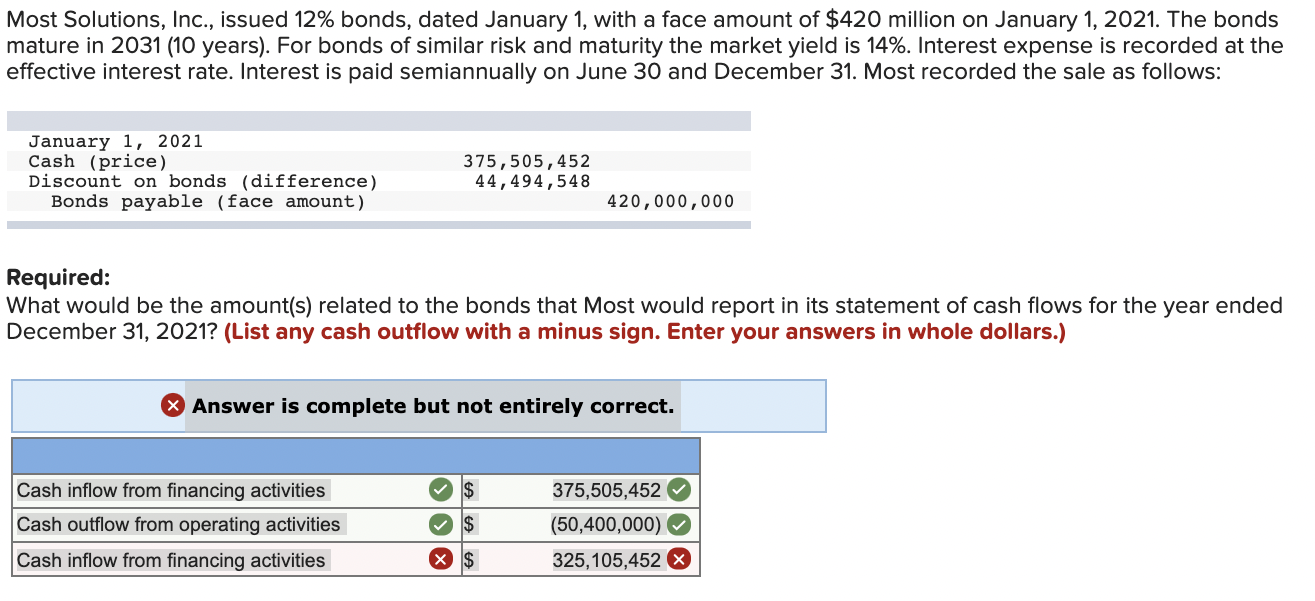
Task: Click red X icon beside the third row label
Action: [442, 559]
